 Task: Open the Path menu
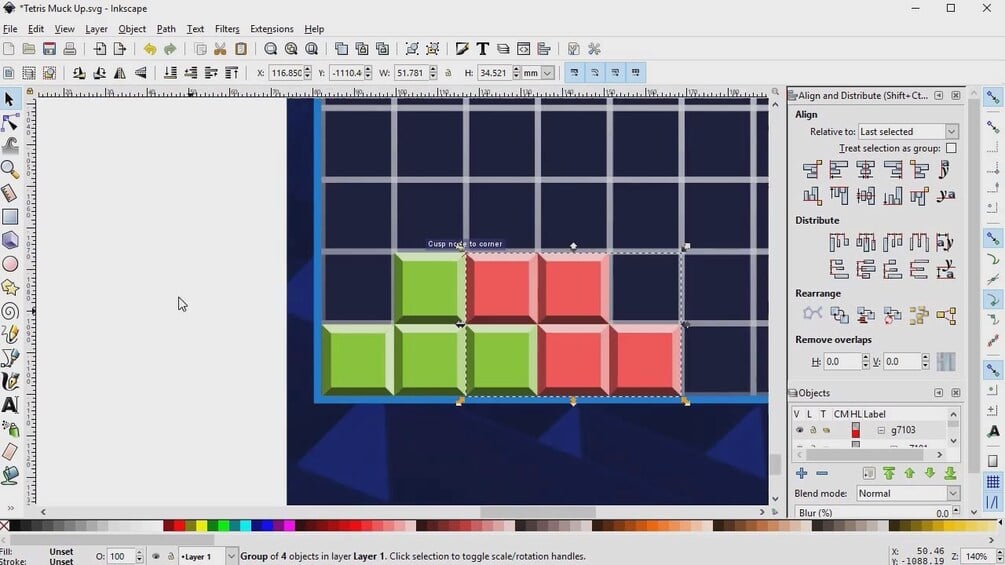pos(166,29)
